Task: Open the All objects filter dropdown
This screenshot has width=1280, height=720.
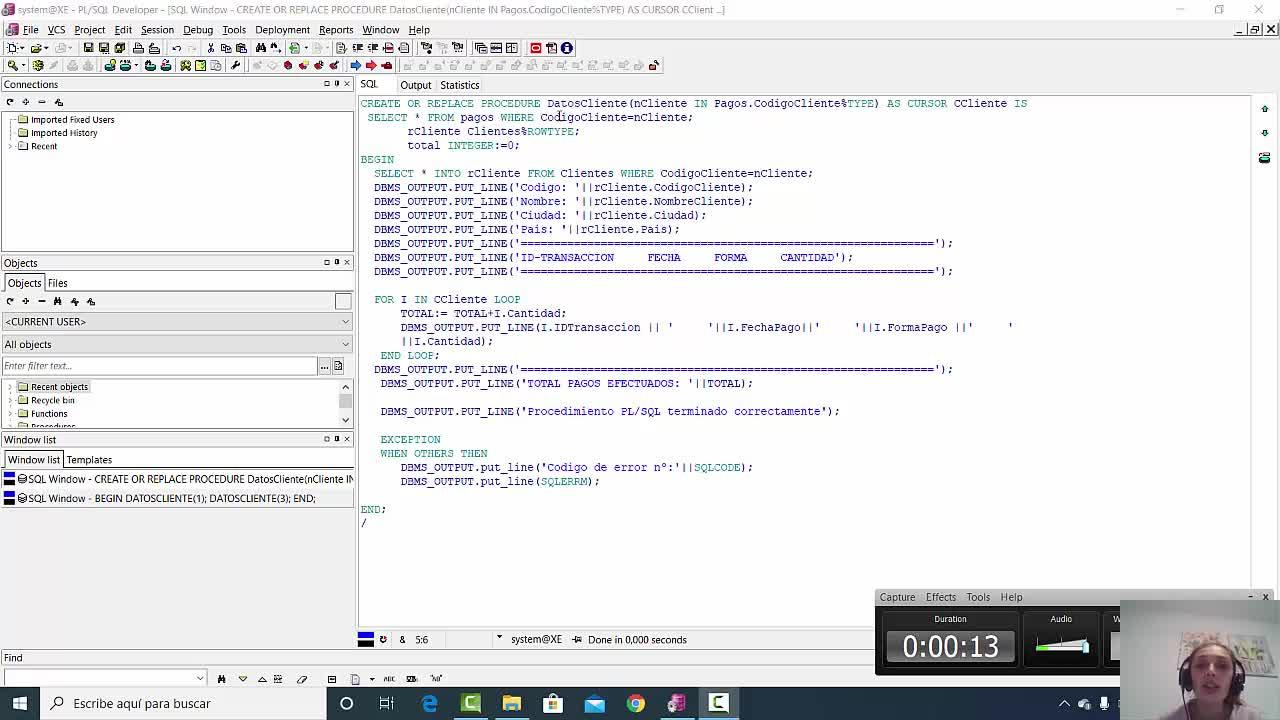Action: (x=177, y=344)
